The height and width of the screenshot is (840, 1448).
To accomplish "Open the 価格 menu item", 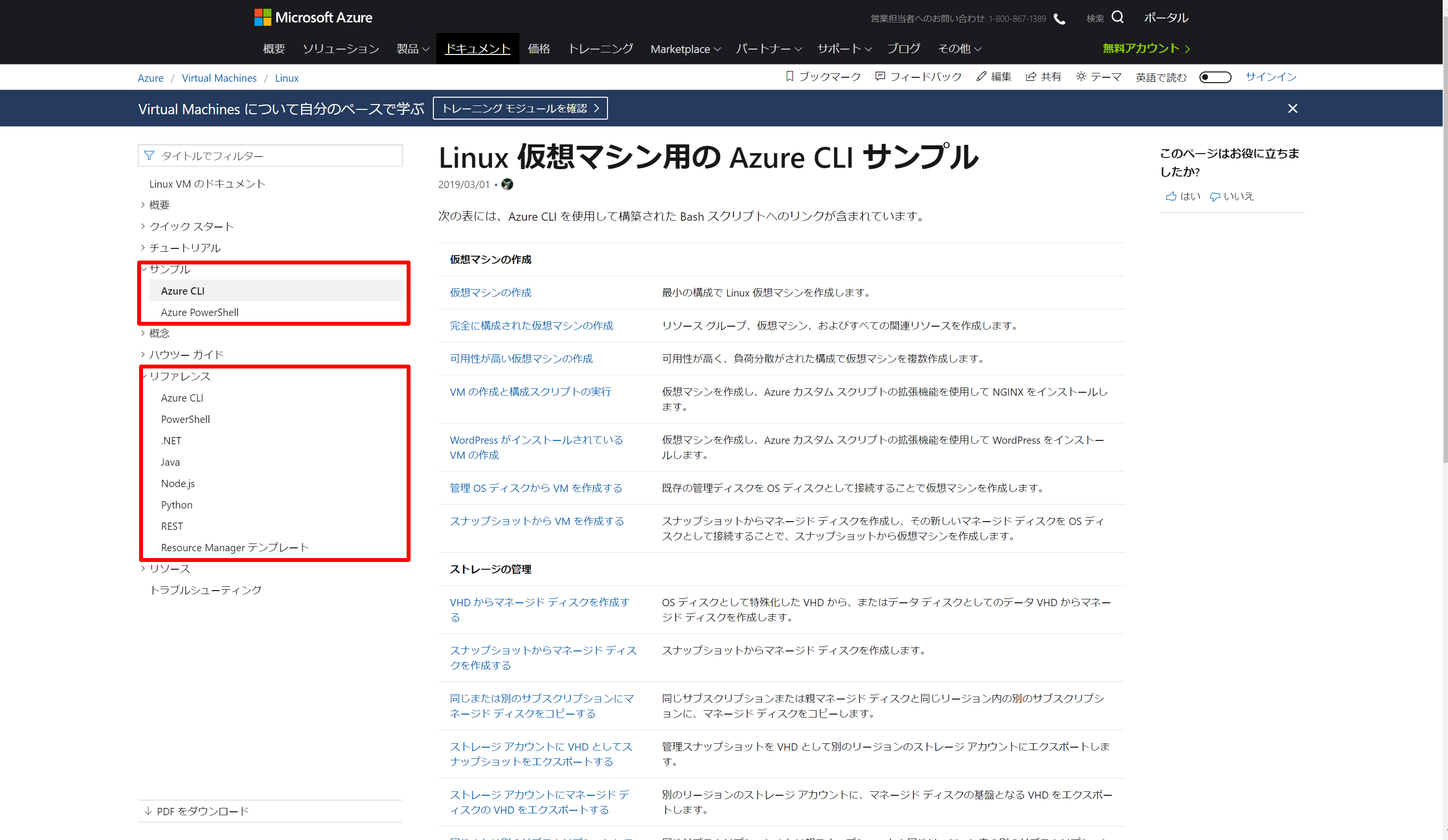I will coord(538,49).
